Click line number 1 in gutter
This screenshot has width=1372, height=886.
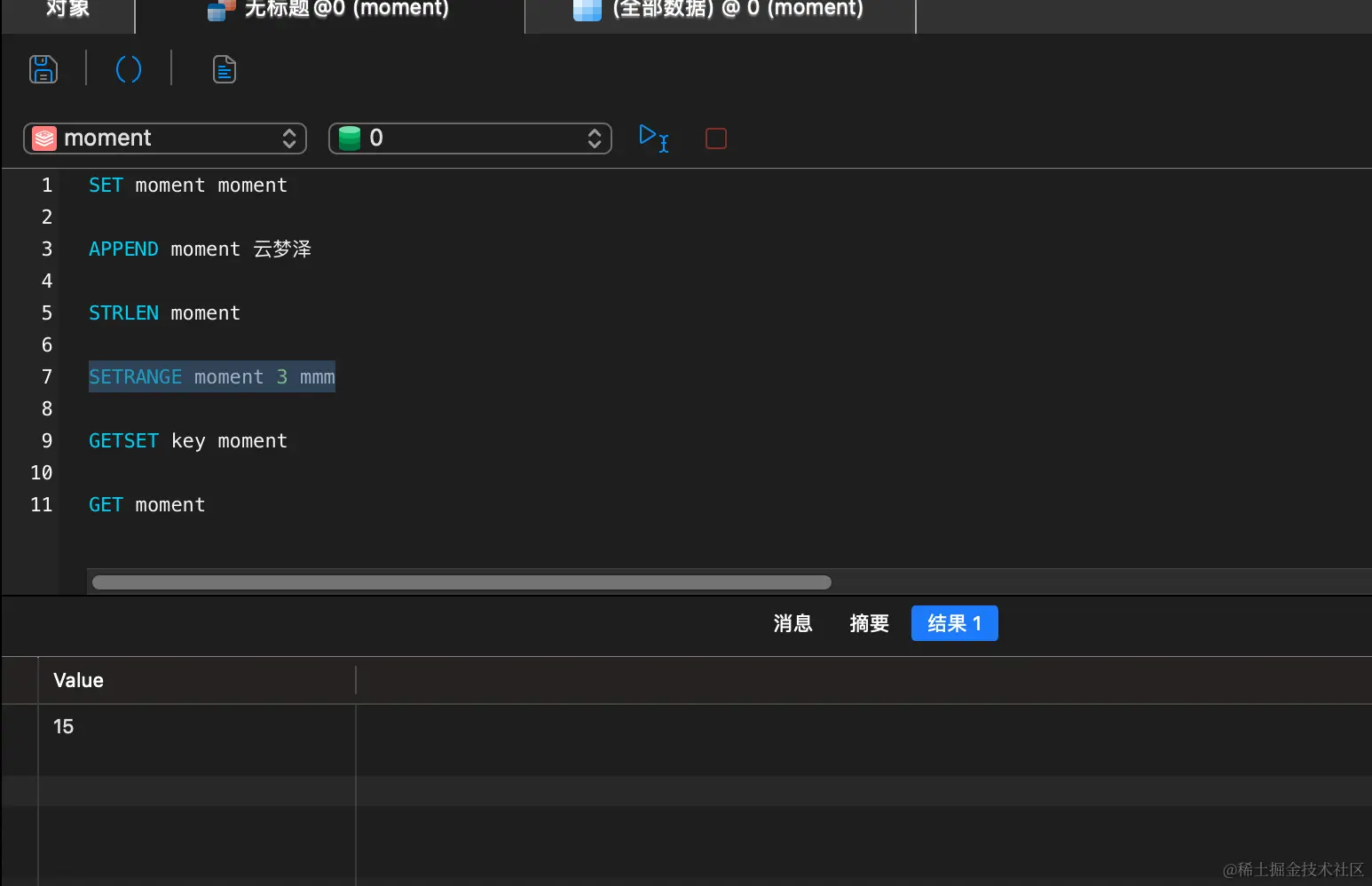pyautogui.click(x=47, y=185)
